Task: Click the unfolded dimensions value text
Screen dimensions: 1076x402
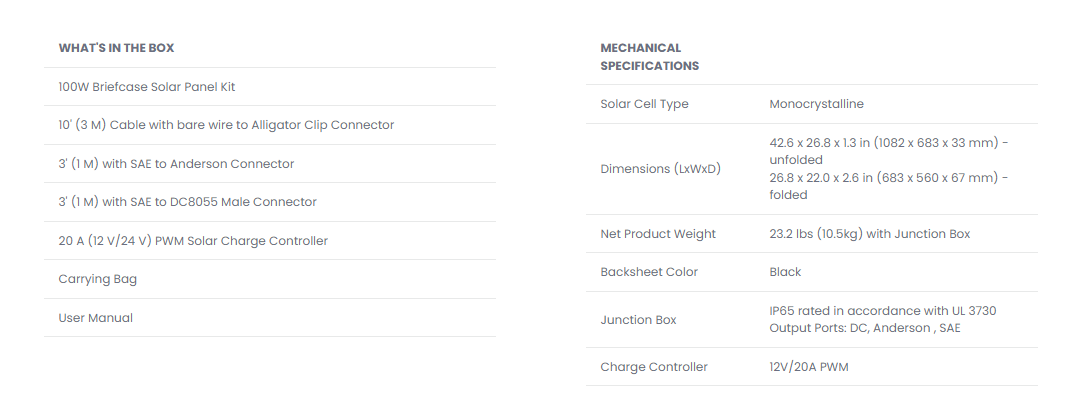Action: pyautogui.click(x=888, y=151)
